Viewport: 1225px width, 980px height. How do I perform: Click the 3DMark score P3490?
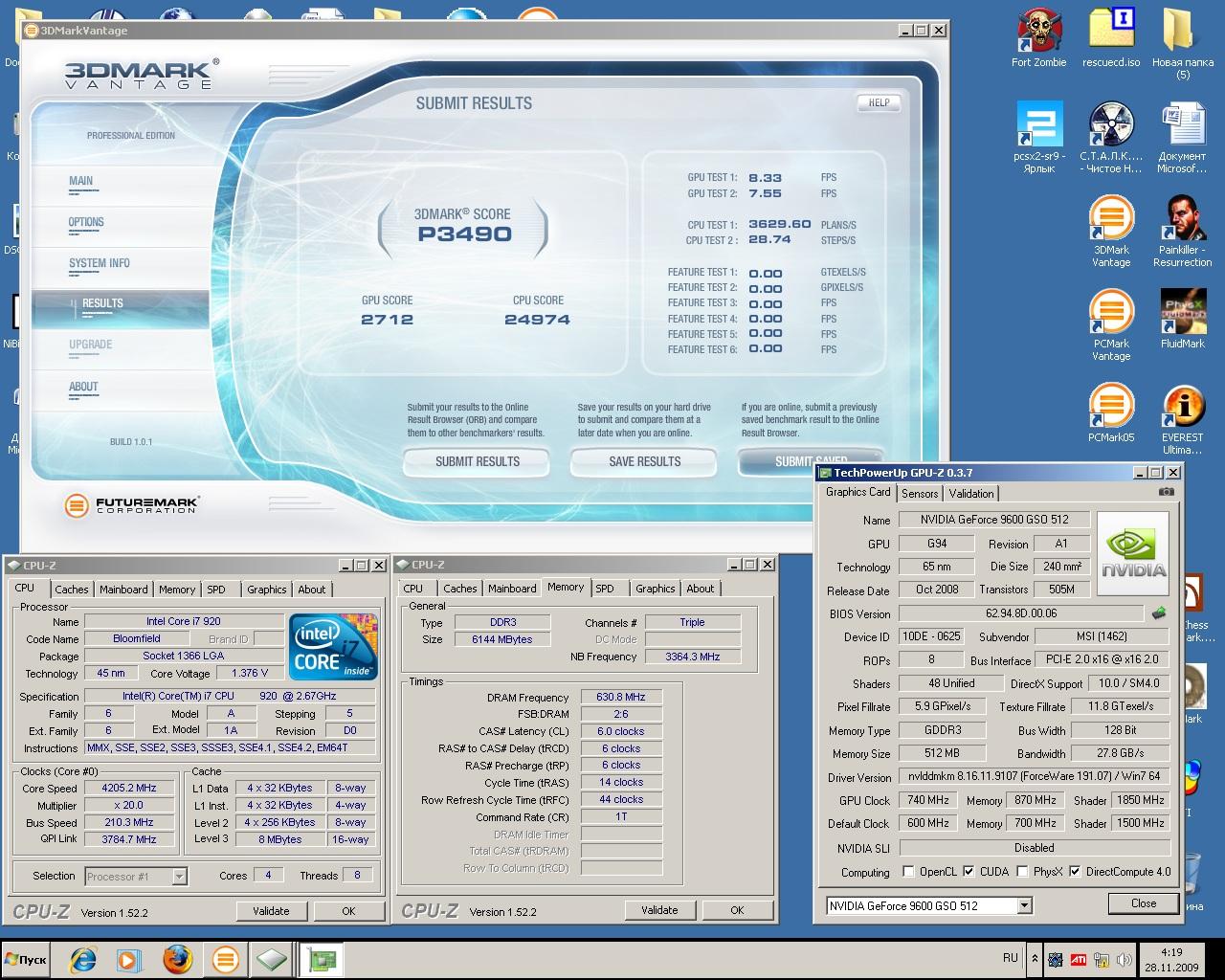click(x=464, y=234)
